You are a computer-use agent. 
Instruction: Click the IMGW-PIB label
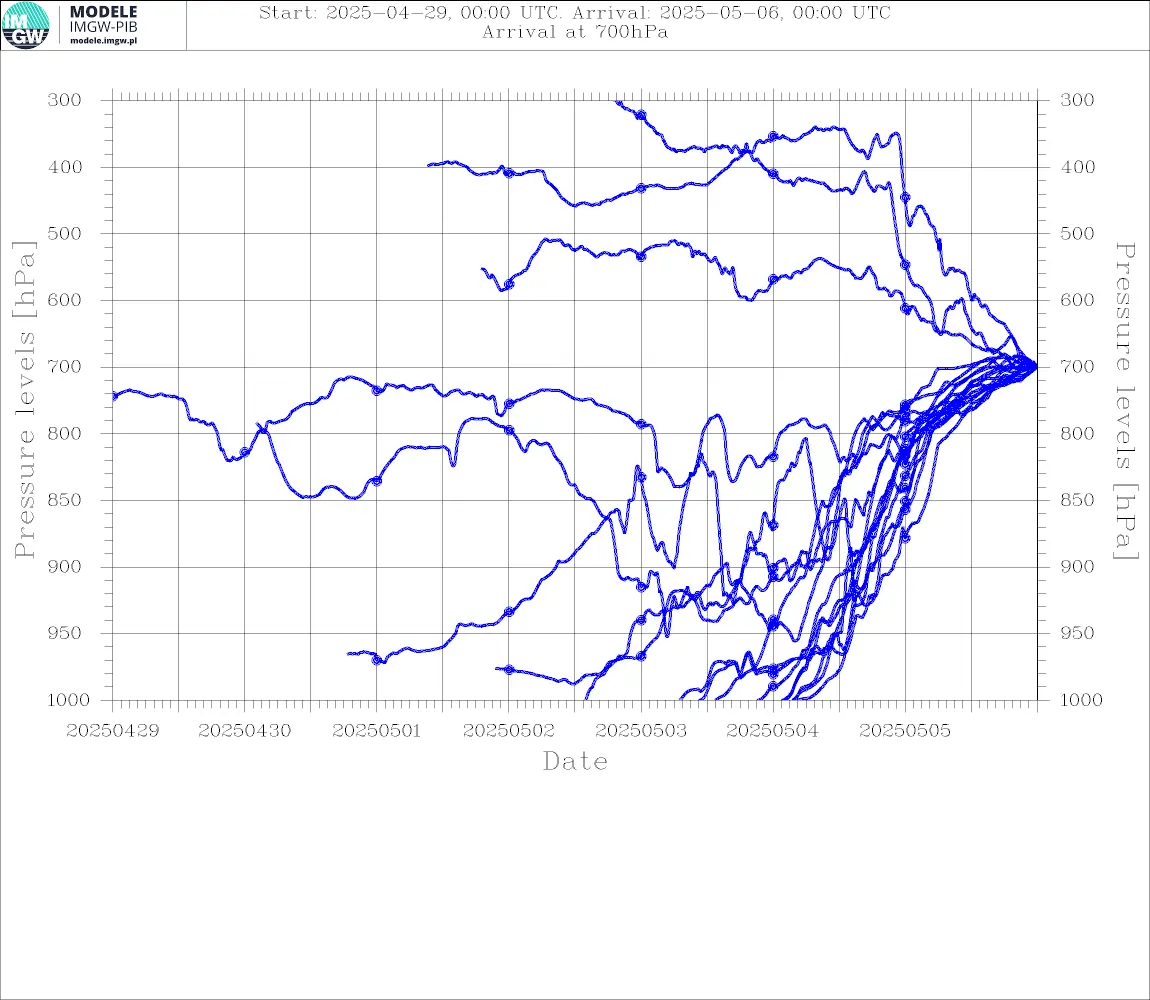pyautogui.click(x=103, y=26)
